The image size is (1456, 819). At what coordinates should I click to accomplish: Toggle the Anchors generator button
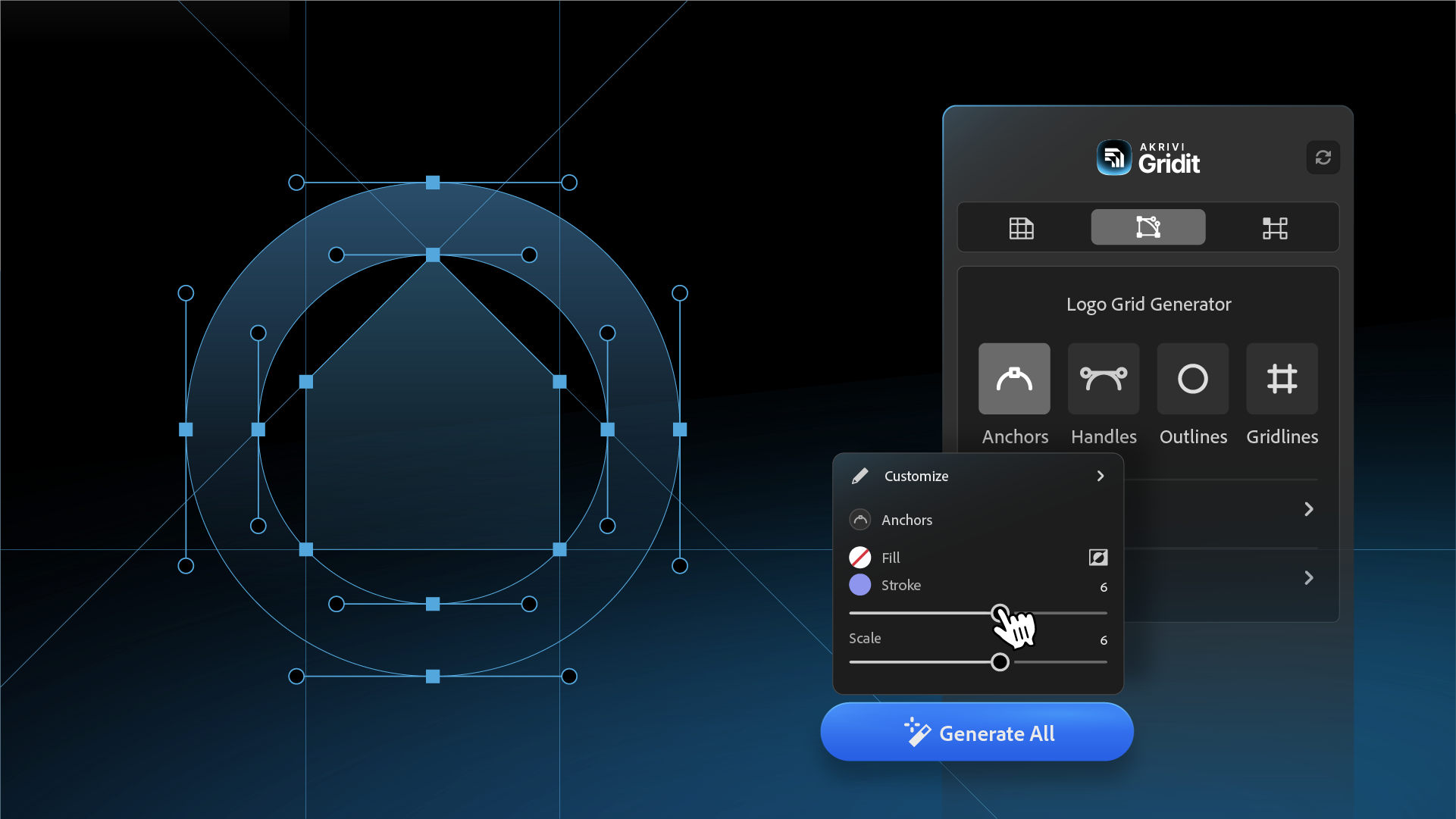point(1013,379)
